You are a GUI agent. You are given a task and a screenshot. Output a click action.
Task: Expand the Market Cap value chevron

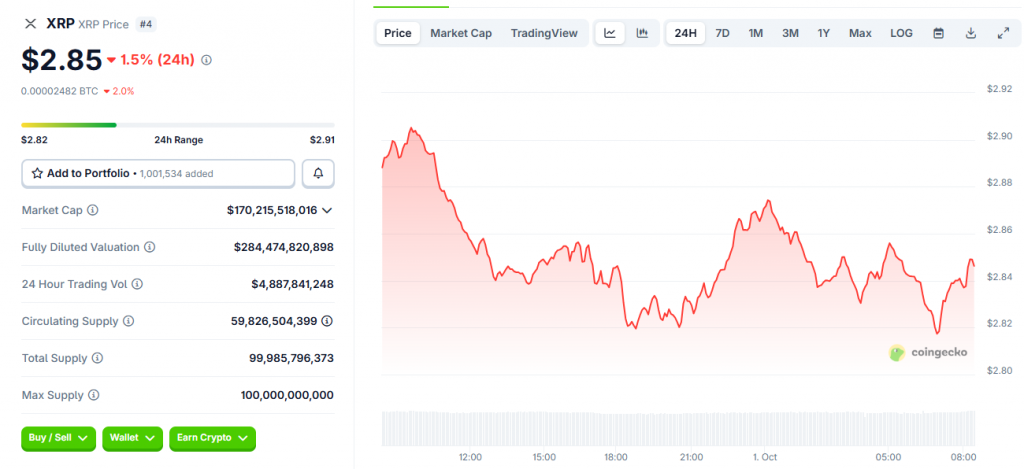(327, 211)
